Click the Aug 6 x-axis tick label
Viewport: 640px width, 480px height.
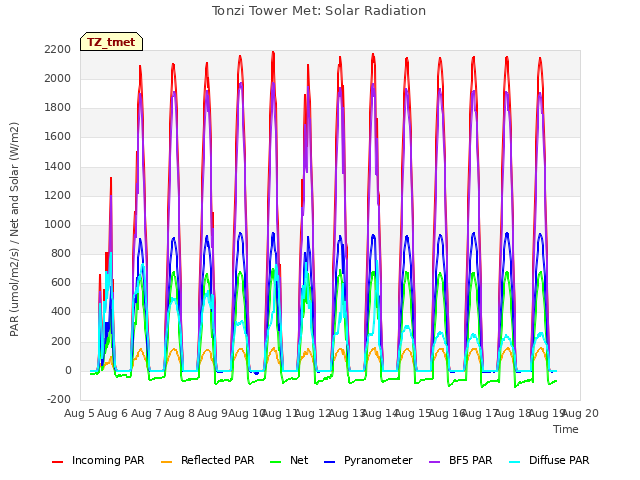[x=113, y=413]
